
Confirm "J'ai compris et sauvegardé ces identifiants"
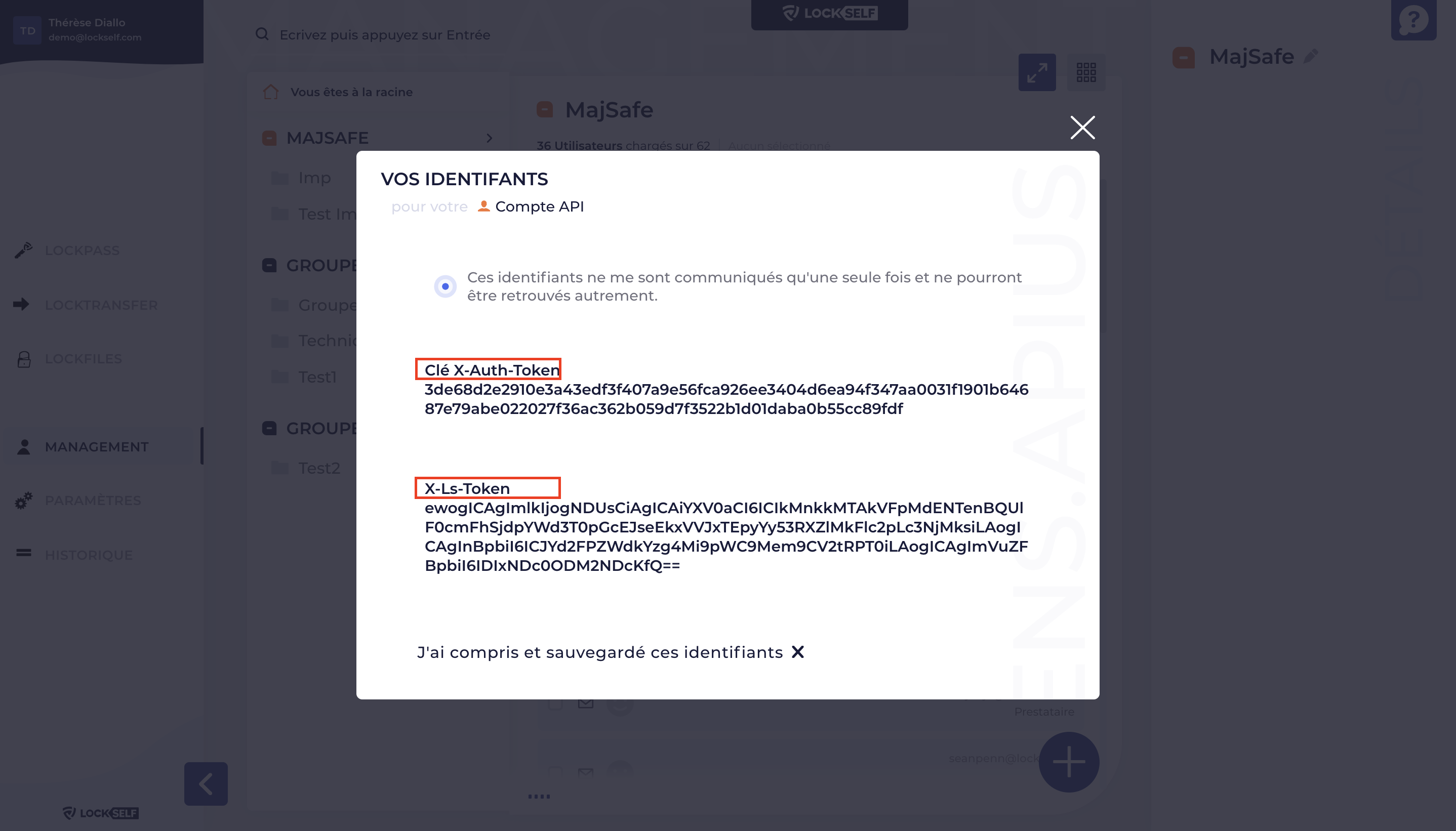coord(611,652)
